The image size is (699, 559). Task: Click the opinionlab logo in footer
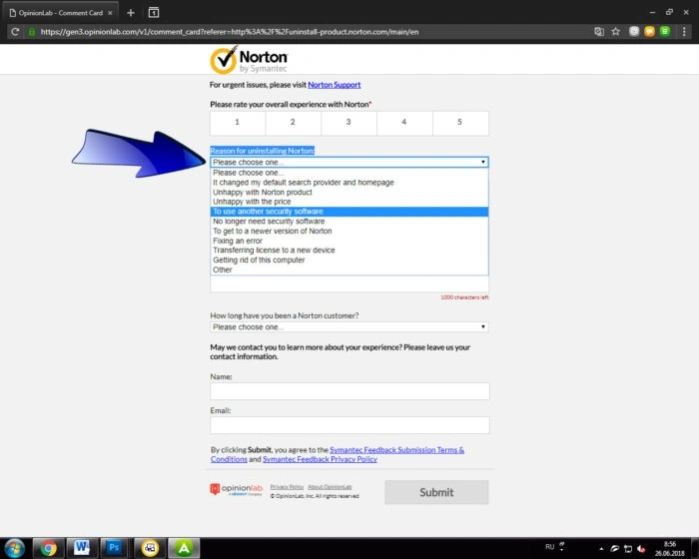click(236, 489)
